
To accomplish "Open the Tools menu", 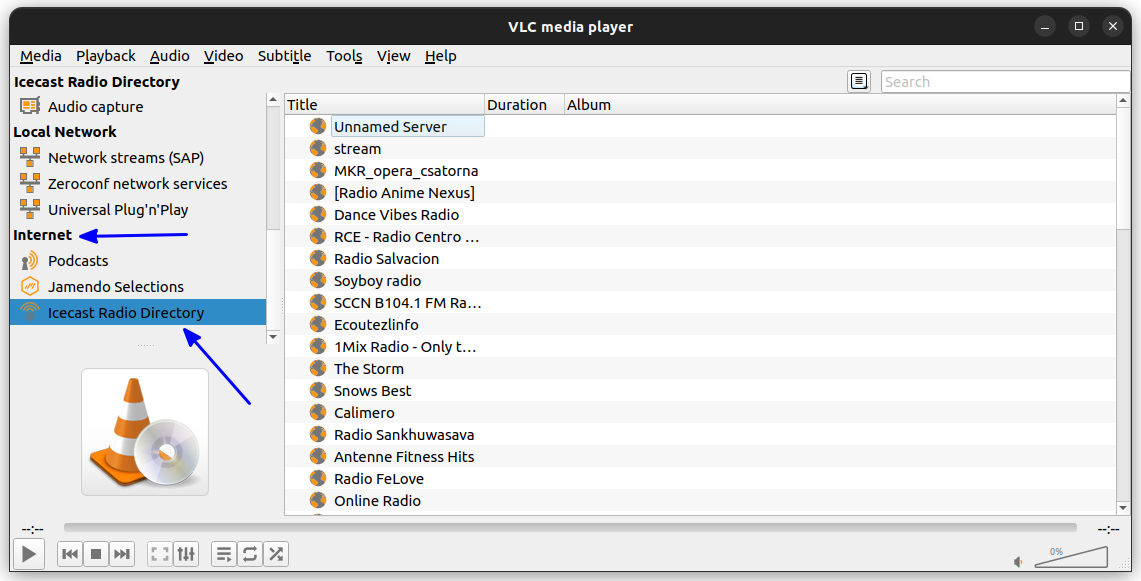I will (344, 56).
